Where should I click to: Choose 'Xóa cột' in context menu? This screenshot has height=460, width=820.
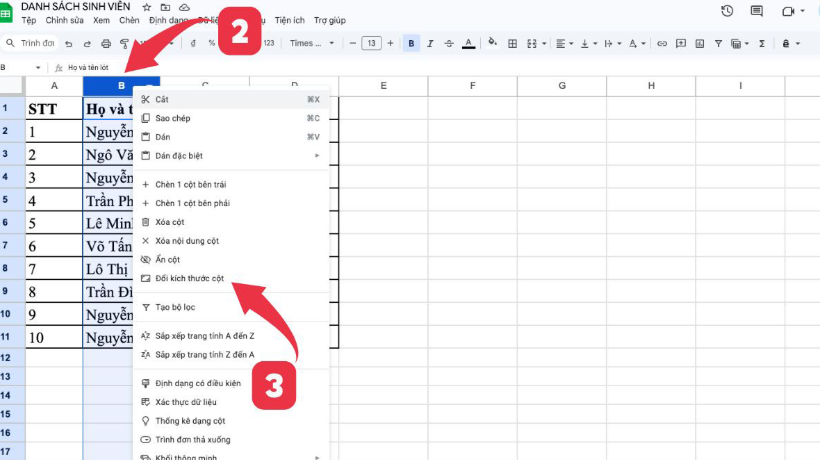click(172, 222)
